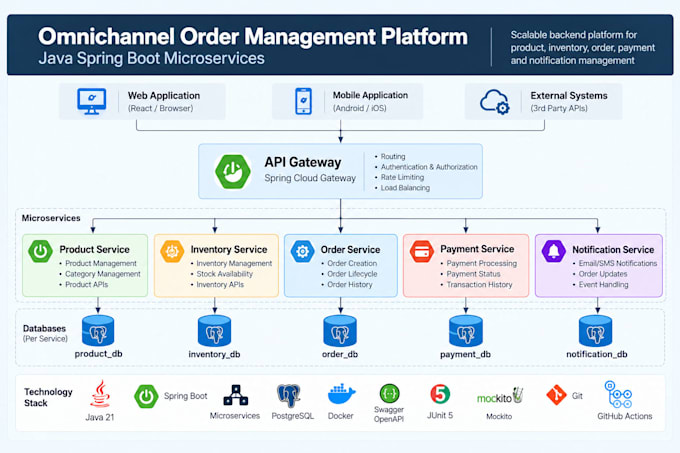
Task: Click the Mobile Application label
Action: coord(370,95)
